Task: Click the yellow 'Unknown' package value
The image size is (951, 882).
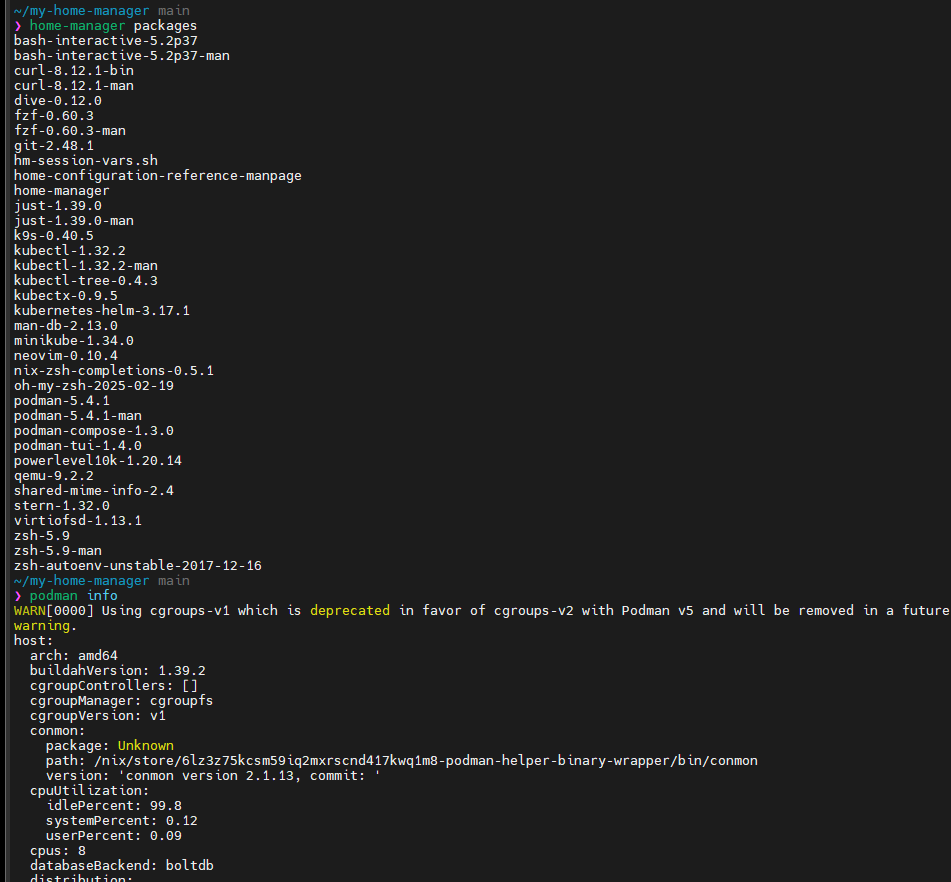Action: pos(146,746)
